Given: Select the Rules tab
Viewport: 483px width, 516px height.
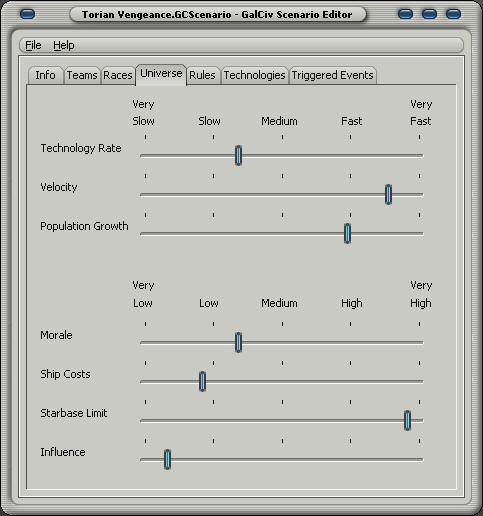Looking at the screenshot, I should click(x=202, y=75).
